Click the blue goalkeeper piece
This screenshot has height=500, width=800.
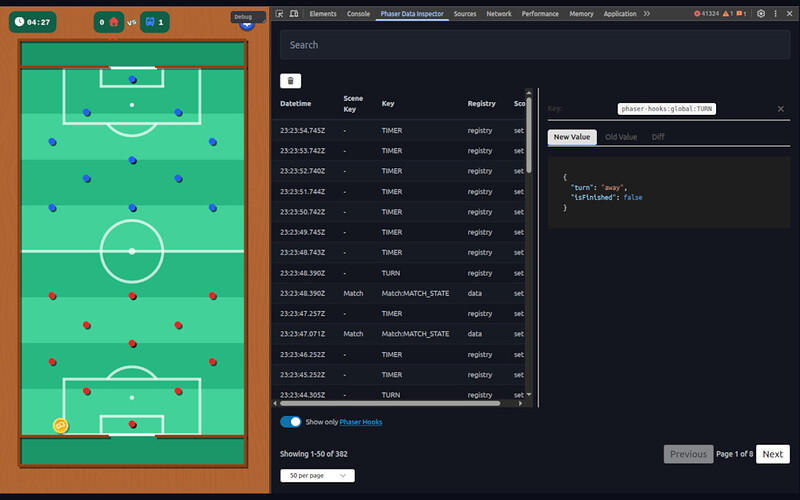(x=132, y=80)
